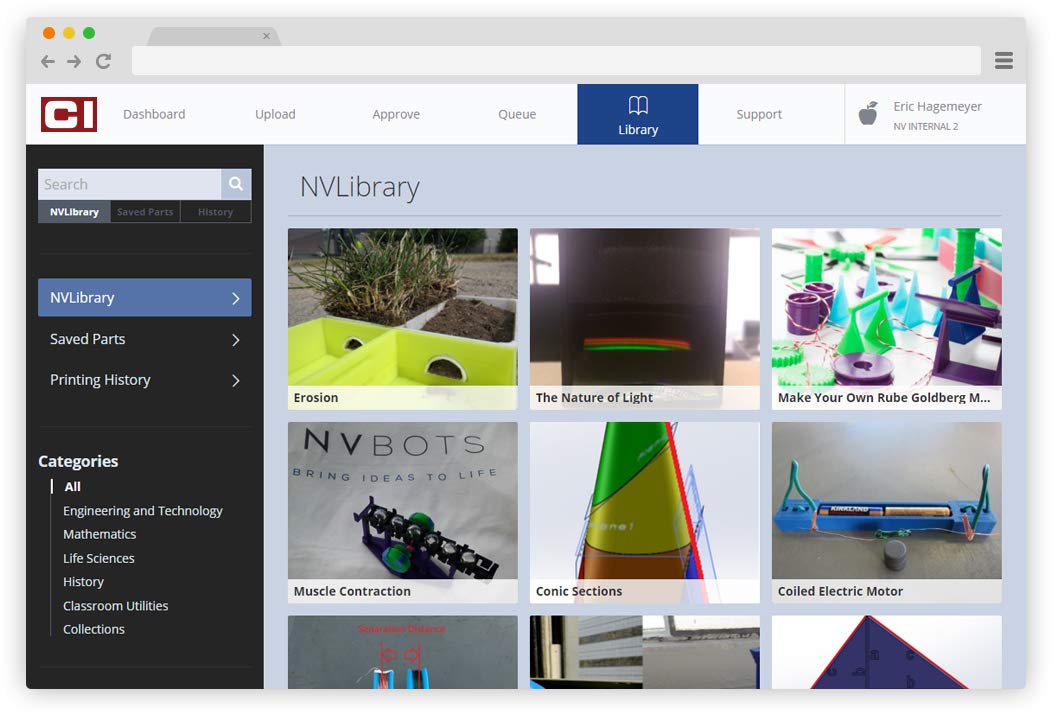Click the Library book icon
The image size is (1052, 715).
tap(638, 105)
